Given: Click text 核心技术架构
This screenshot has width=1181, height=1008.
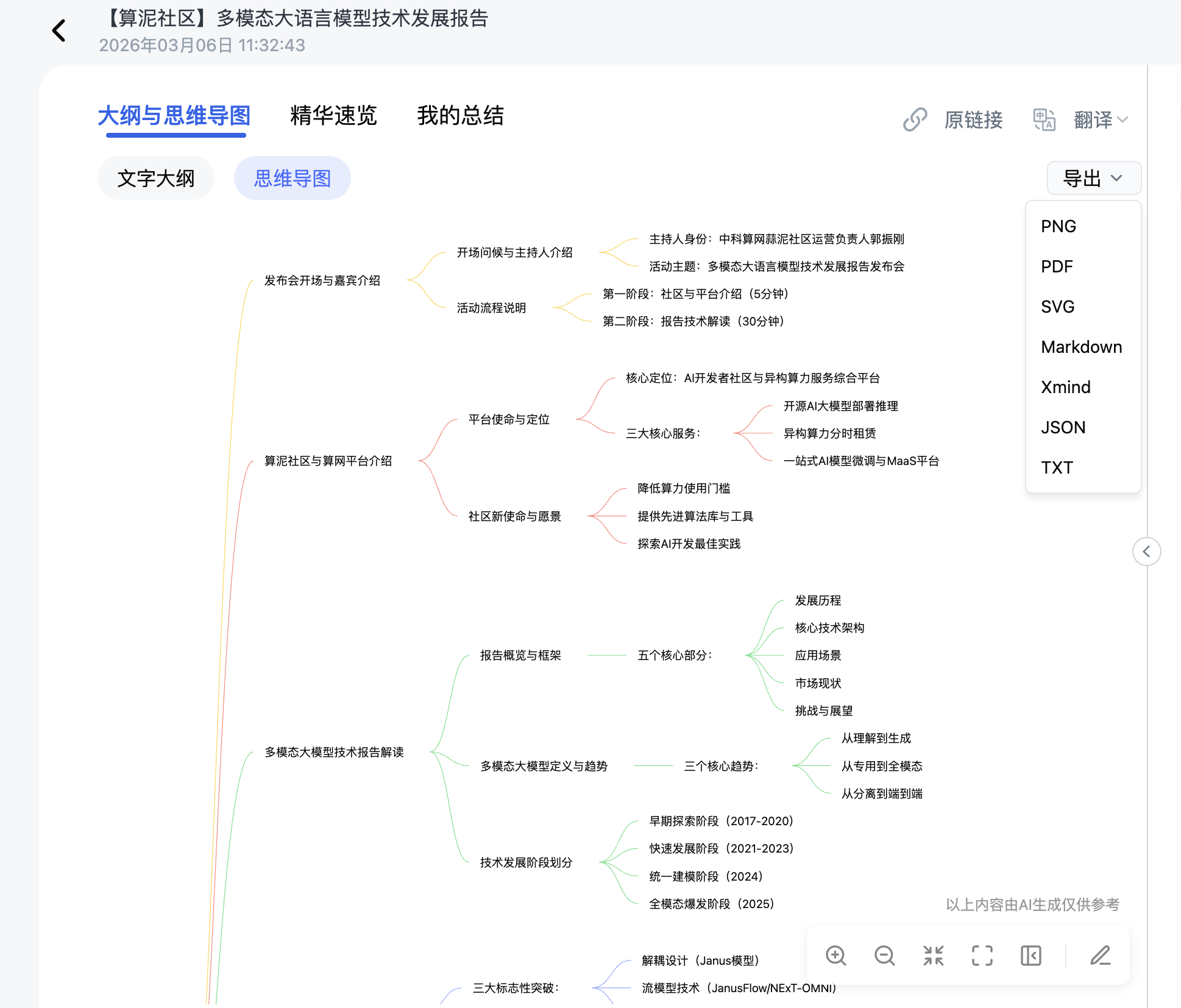Looking at the screenshot, I should coord(829,628).
